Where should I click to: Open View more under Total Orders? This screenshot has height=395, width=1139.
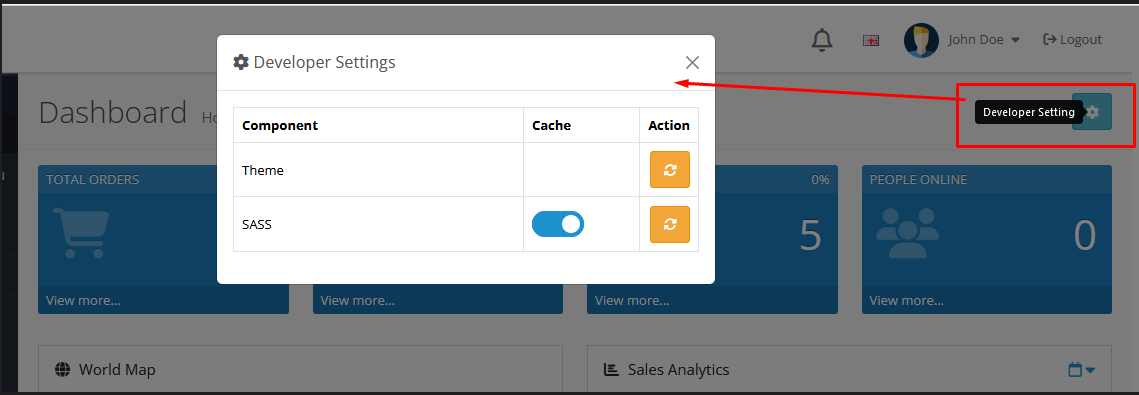pos(84,300)
